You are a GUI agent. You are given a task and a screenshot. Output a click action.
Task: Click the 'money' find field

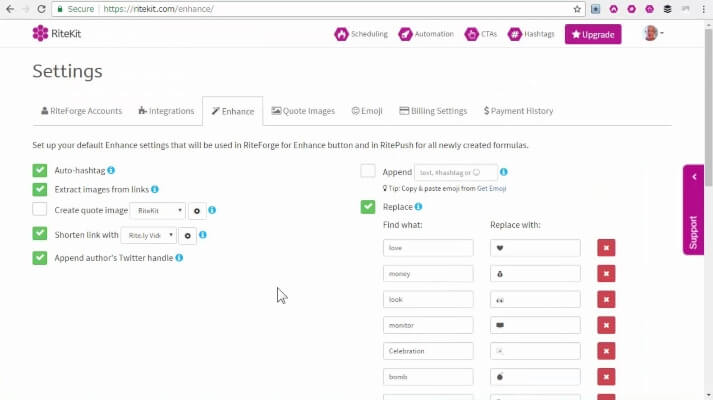(x=428, y=274)
